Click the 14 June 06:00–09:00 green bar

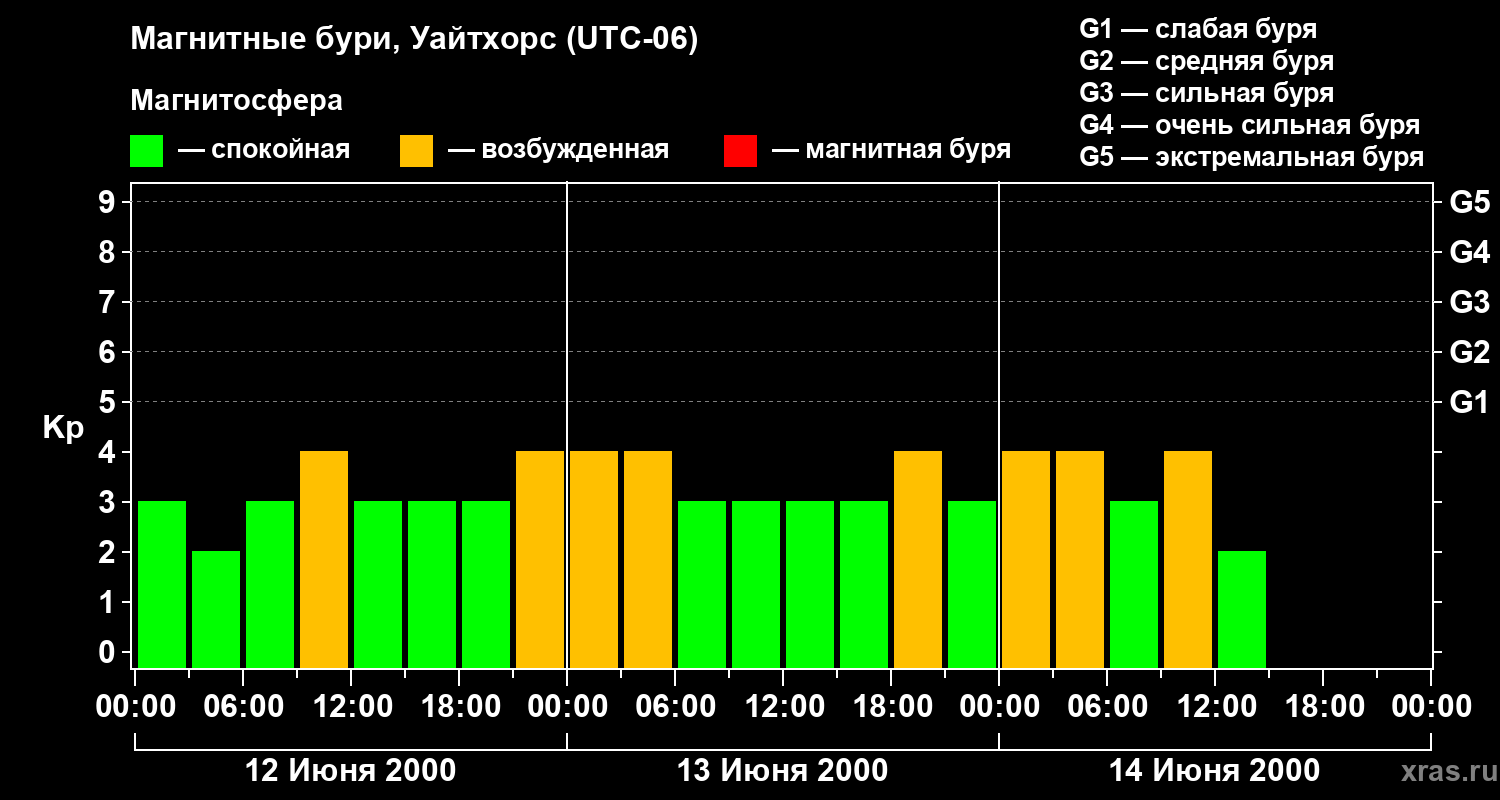(x=1134, y=584)
